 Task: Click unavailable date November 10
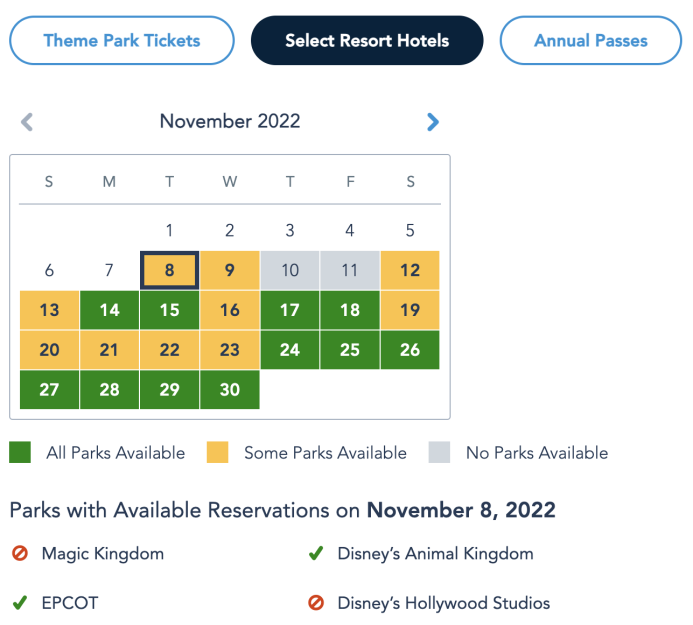(290, 270)
